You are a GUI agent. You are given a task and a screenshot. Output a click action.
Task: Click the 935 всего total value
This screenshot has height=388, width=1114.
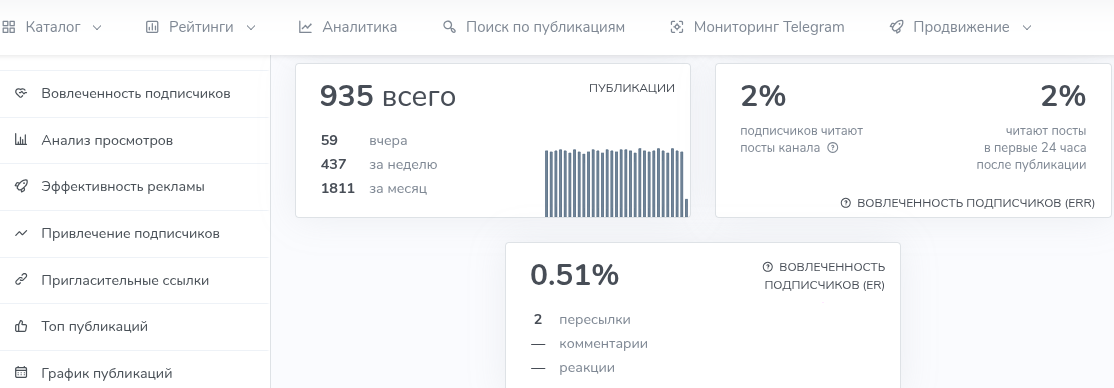coord(387,96)
